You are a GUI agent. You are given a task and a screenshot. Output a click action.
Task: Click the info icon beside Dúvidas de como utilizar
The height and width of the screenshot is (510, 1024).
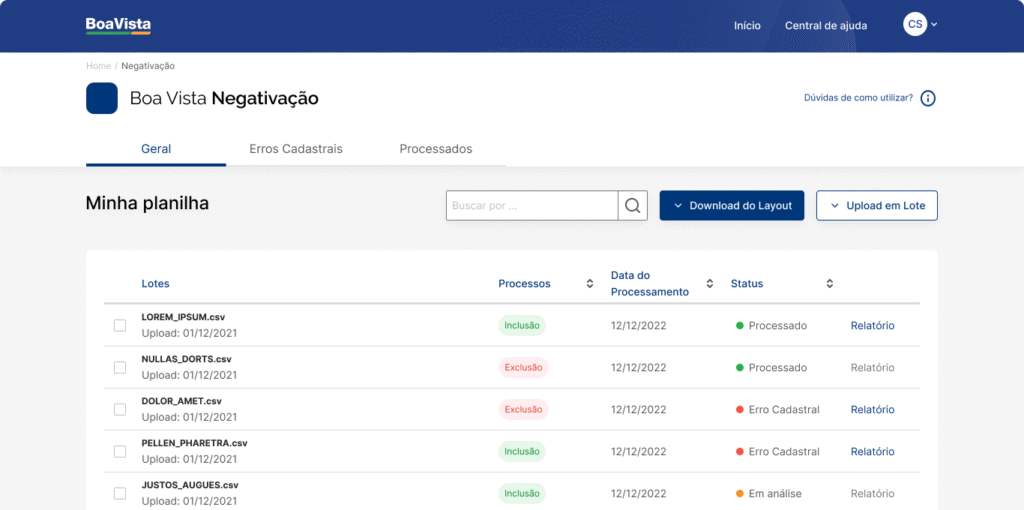(928, 98)
